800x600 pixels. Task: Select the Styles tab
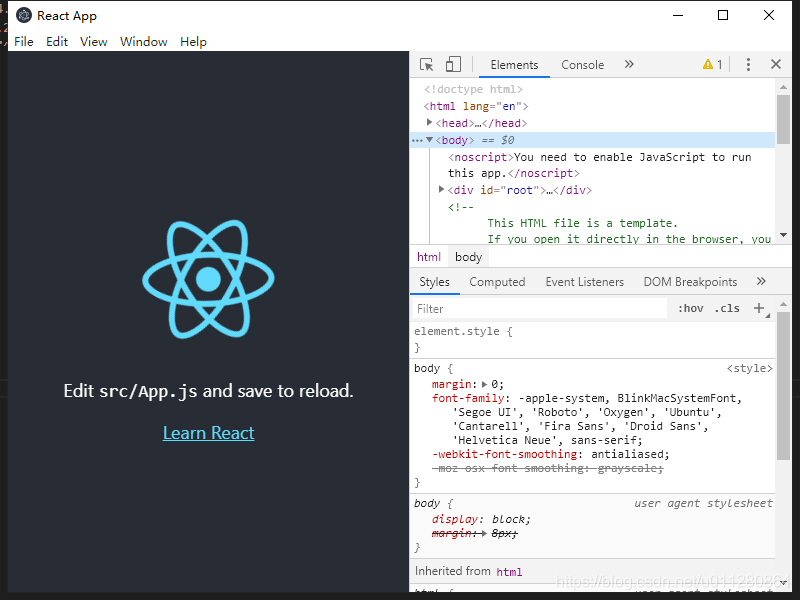434,282
